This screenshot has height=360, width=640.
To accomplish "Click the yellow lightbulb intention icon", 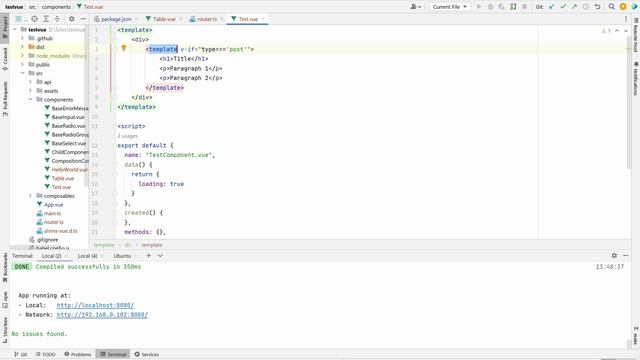I will [x=124, y=48].
